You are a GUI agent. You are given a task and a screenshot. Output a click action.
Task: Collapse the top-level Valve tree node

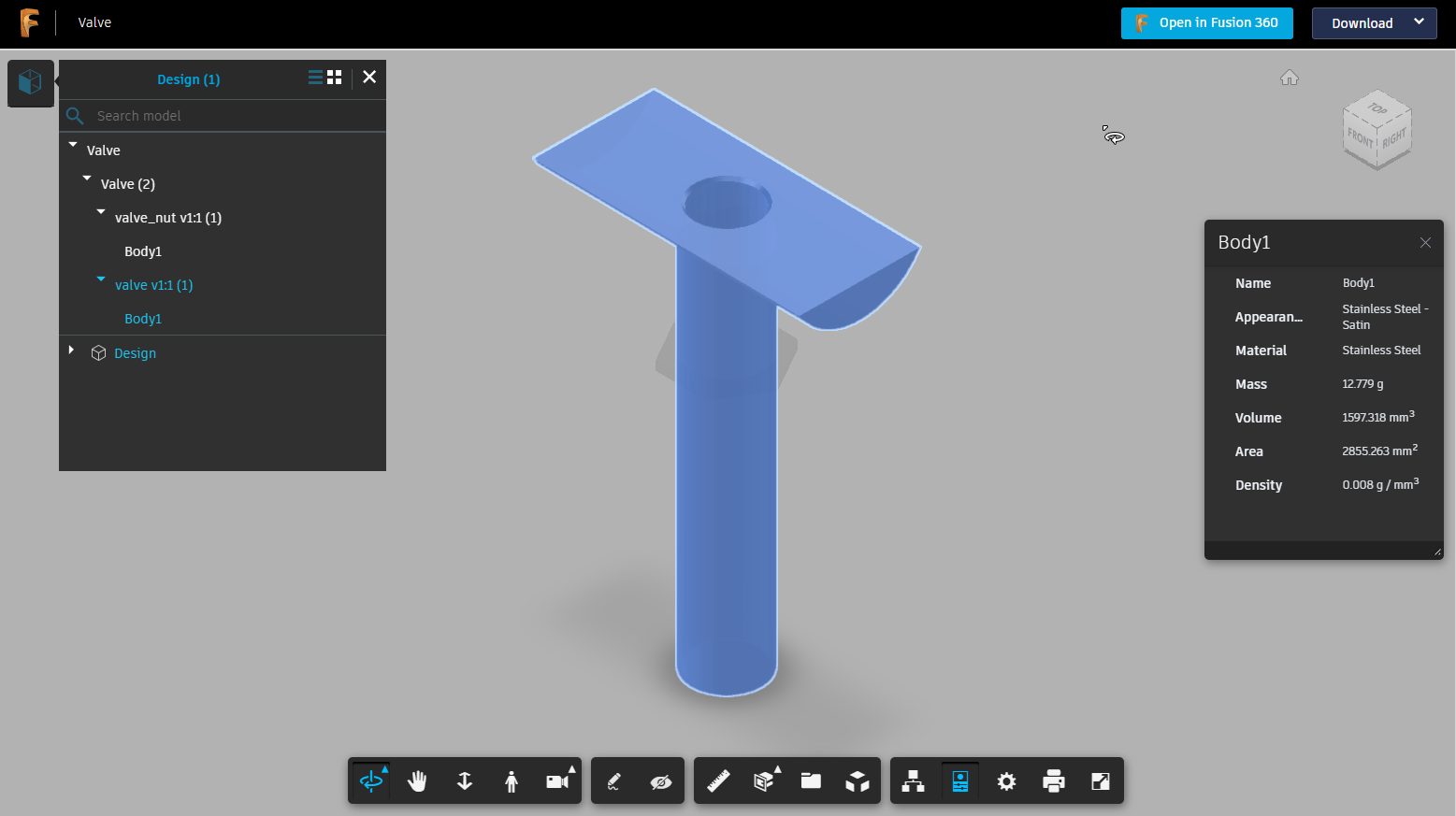pos(73,145)
